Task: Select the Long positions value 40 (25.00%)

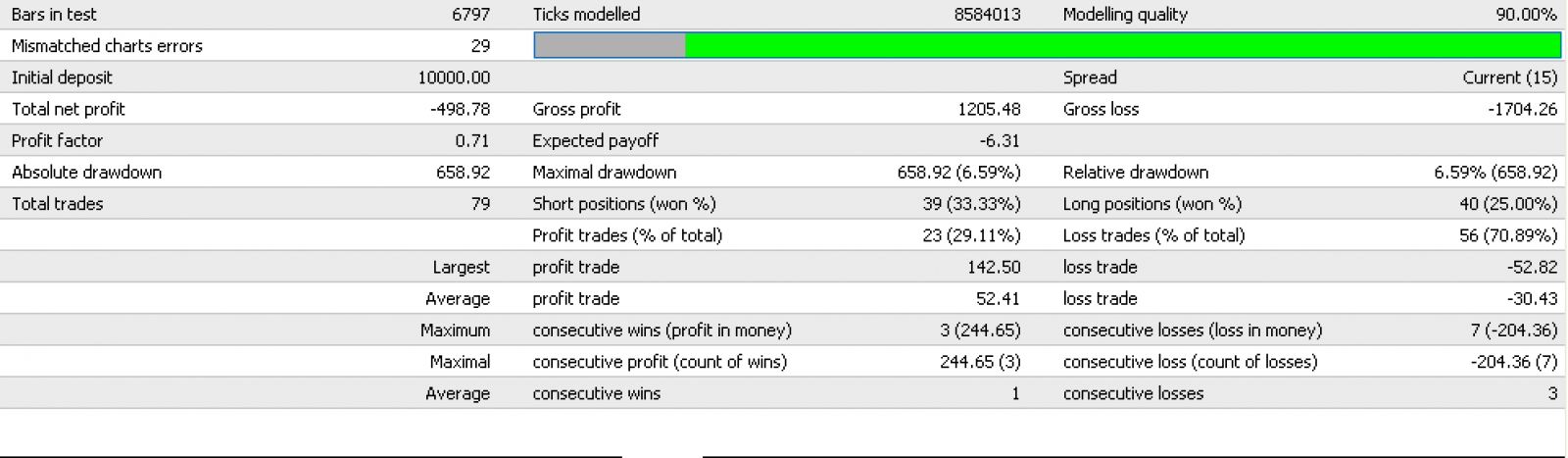Action: click(1507, 204)
